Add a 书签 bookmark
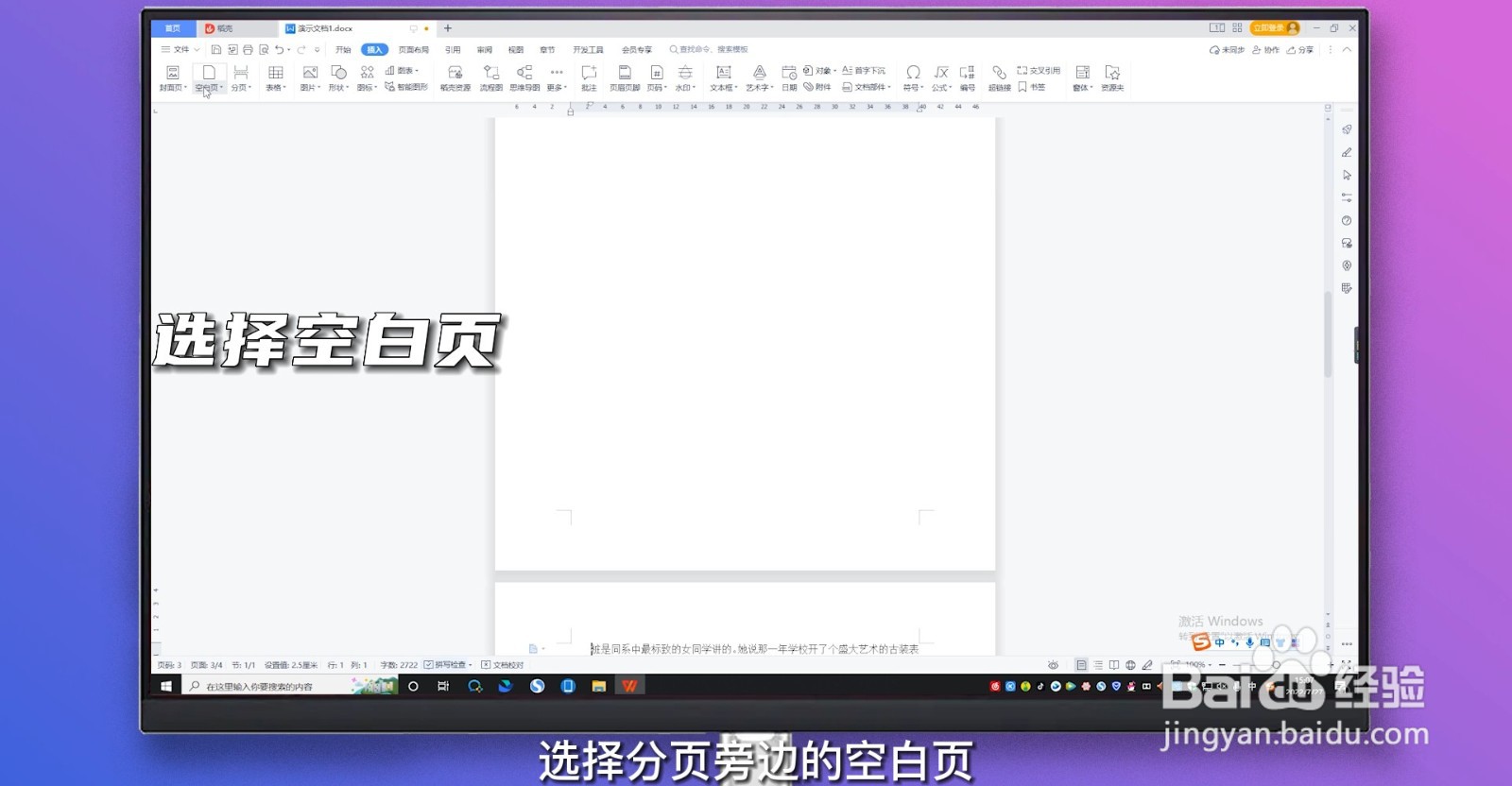1512x786 pixels. point(1032,87)
